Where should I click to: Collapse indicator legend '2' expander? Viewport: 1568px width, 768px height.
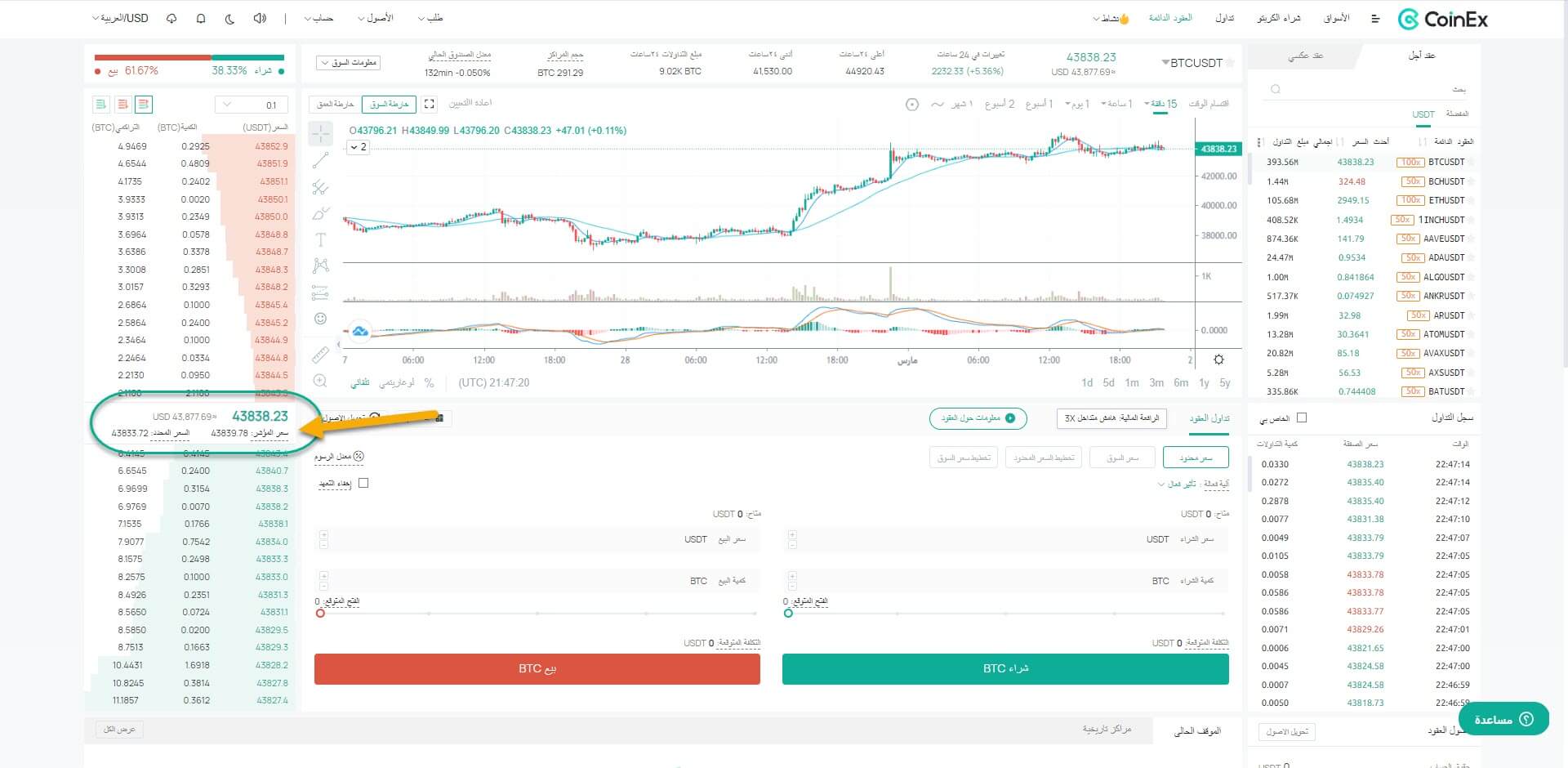click(x=358, y=147)
